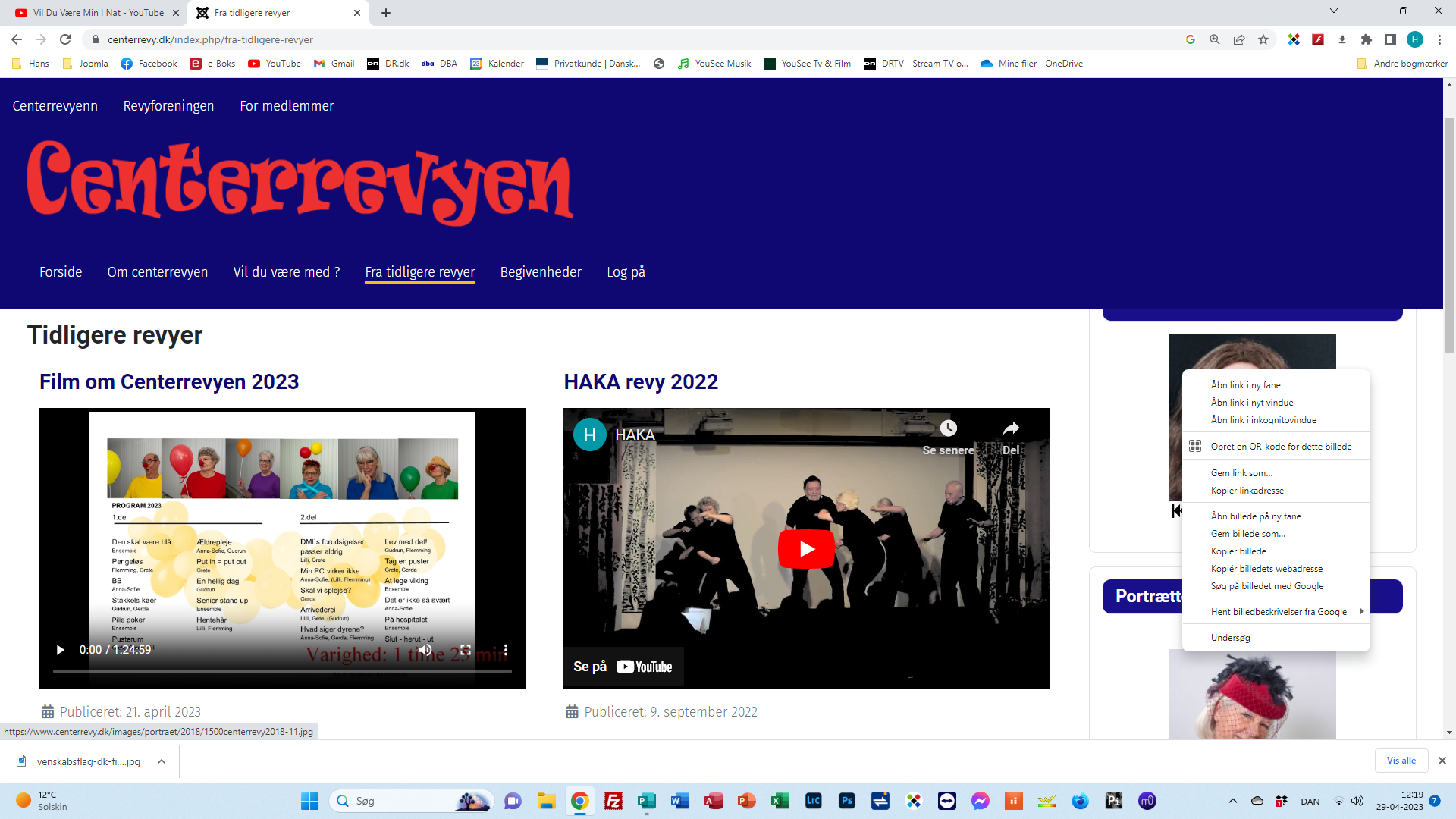Open the For medlemmer link
Image resolution: width=1456 pixels, height=819 pixels.
point(287,106)
